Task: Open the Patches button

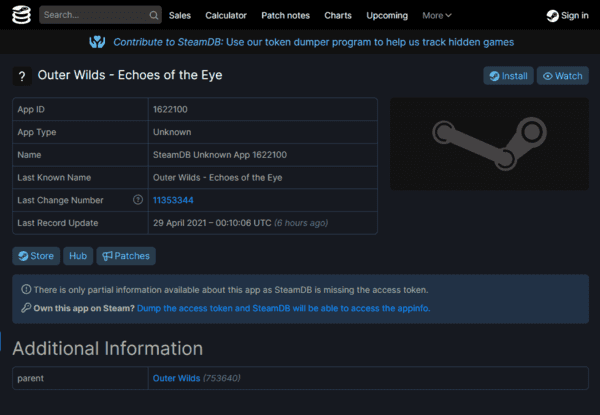Action: click(126, 256)
